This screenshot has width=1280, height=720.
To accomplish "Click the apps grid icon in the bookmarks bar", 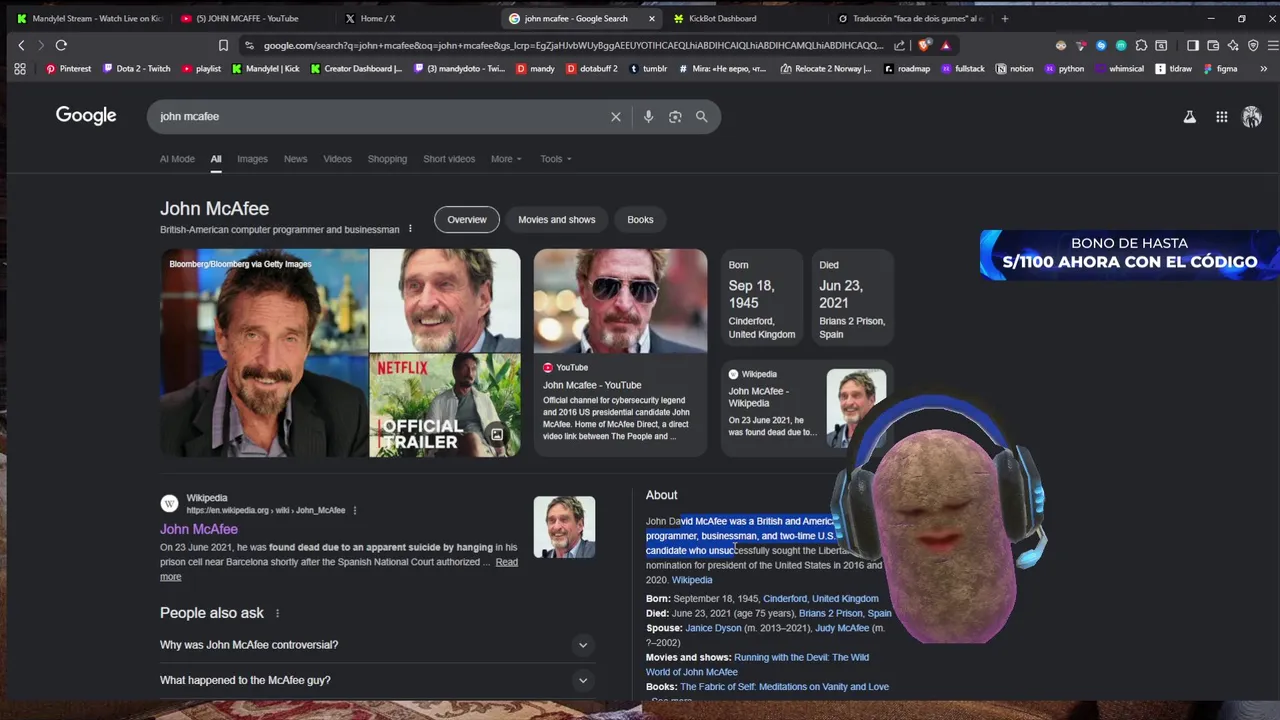I will click(x=20, y=69).
